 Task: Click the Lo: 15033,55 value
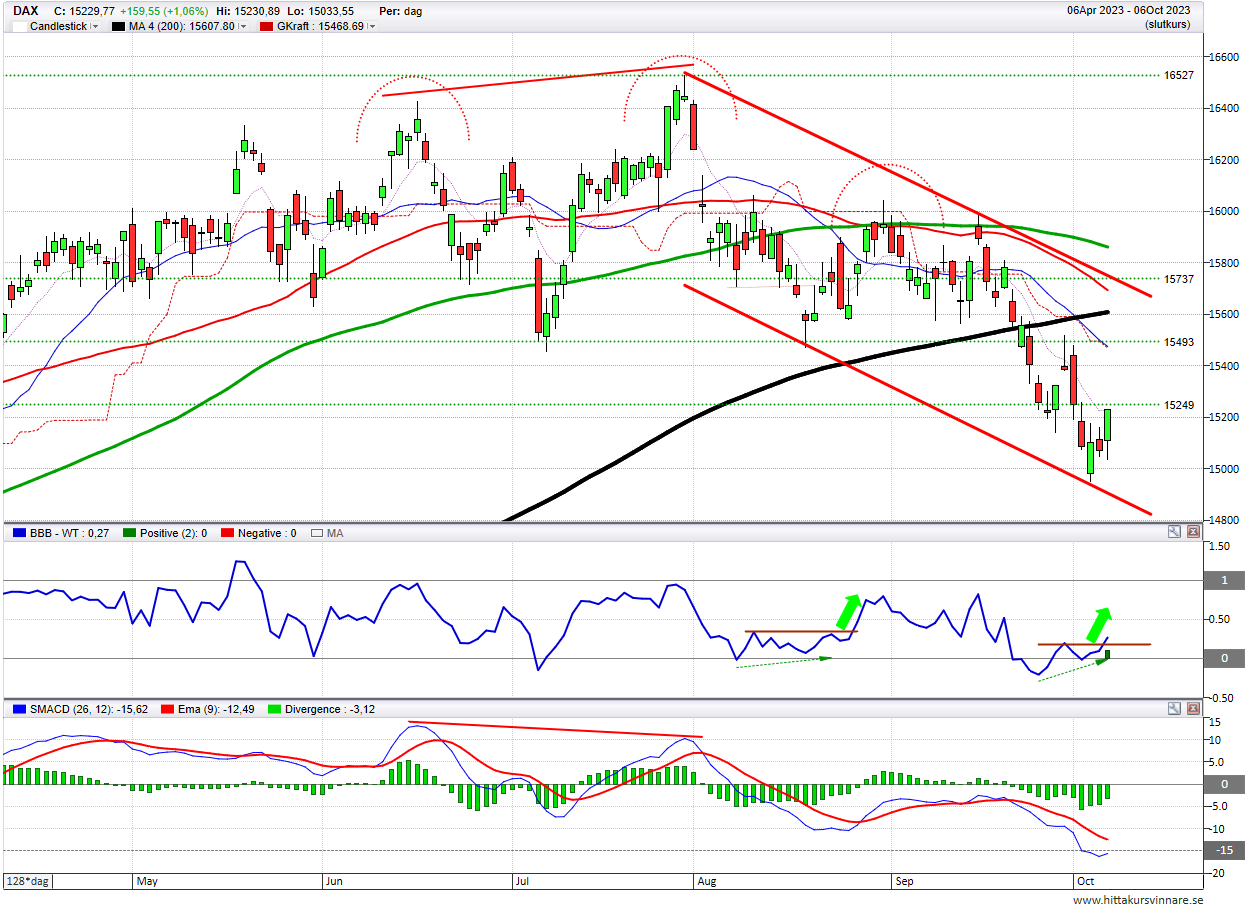(x=320, y=11)
